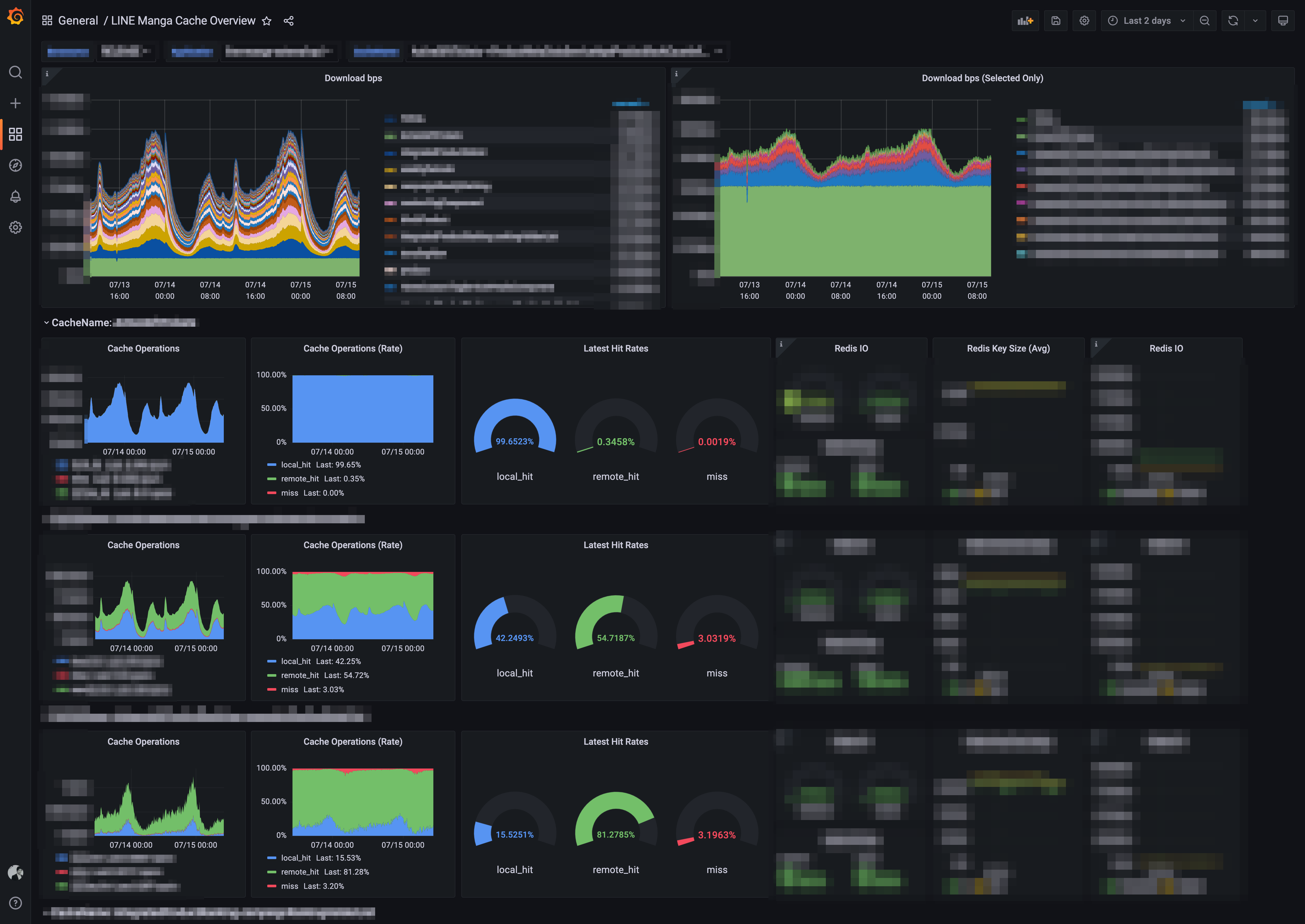Open the dashboards grid icon beside General
Image resolution: width=1305 pixels, height=924 pixels.
click(x=47, y=20)
